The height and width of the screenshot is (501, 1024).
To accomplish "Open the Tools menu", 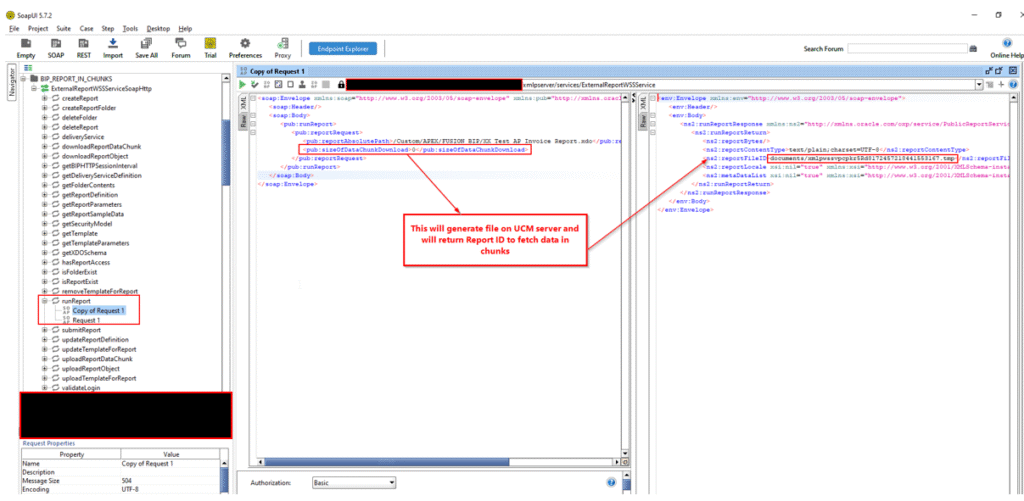I will tap(130, 29).
